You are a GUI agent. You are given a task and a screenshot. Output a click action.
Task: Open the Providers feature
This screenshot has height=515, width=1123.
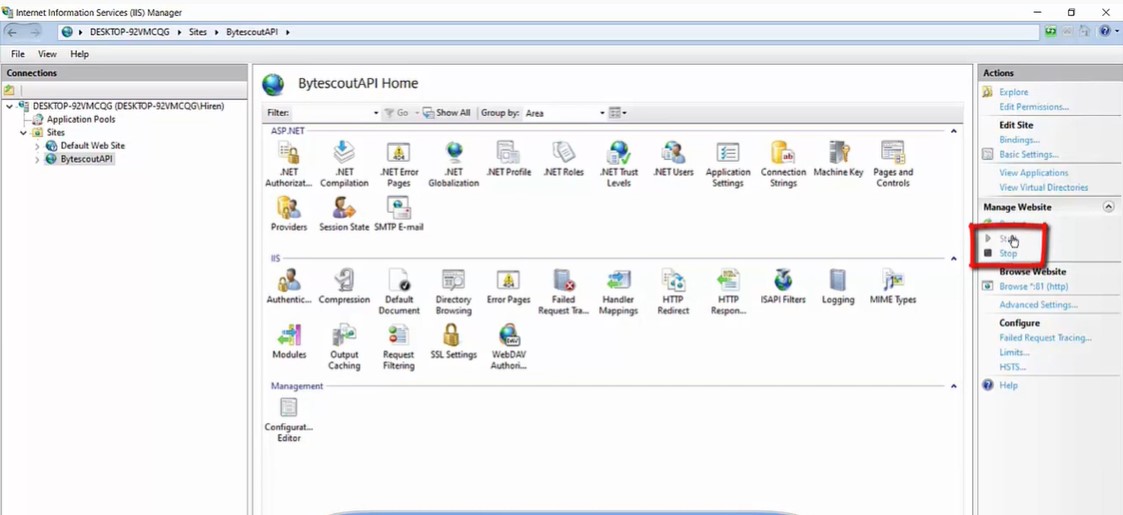pos(289,213)
